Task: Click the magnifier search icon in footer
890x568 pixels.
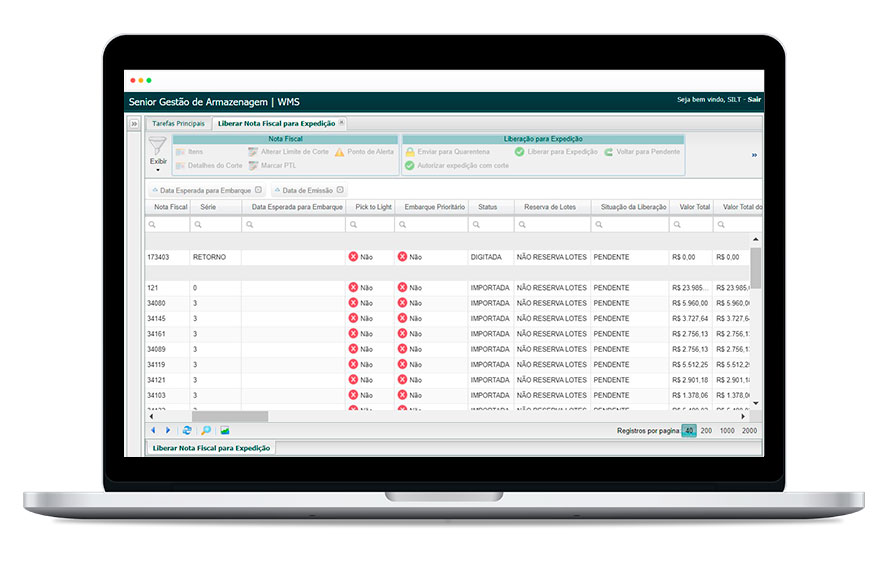Action: (206, 431)
